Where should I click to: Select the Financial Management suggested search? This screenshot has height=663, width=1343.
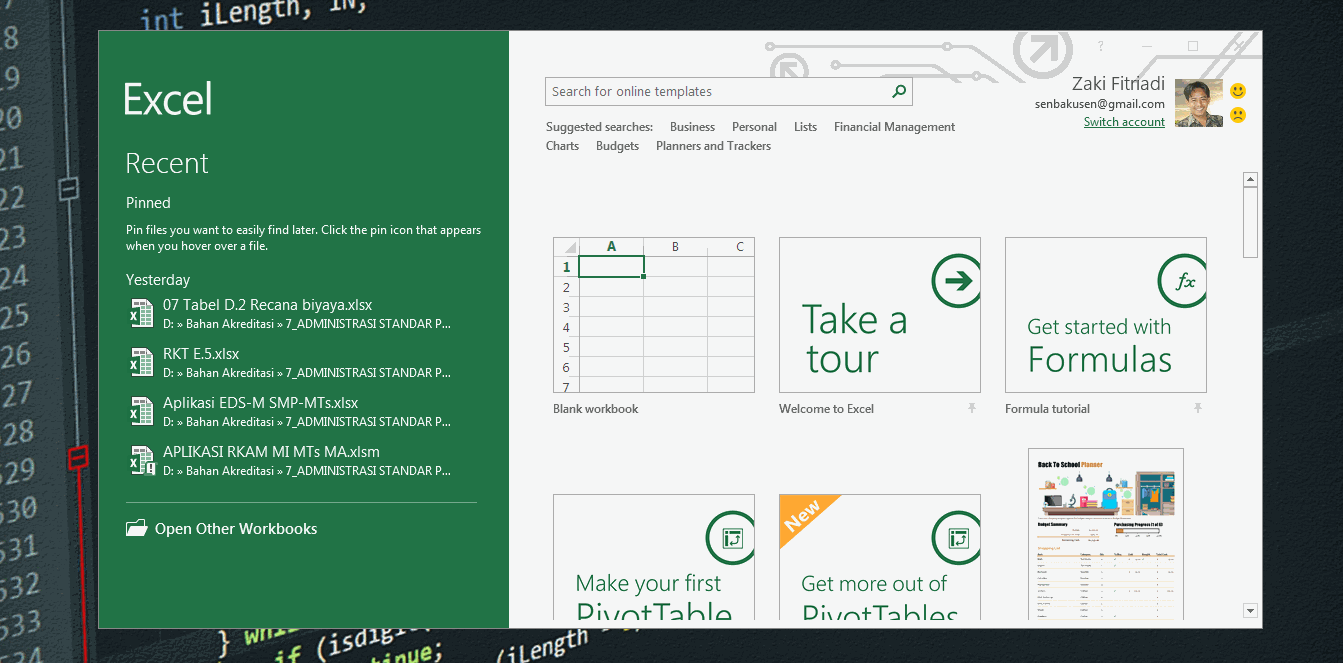[894, 126]
